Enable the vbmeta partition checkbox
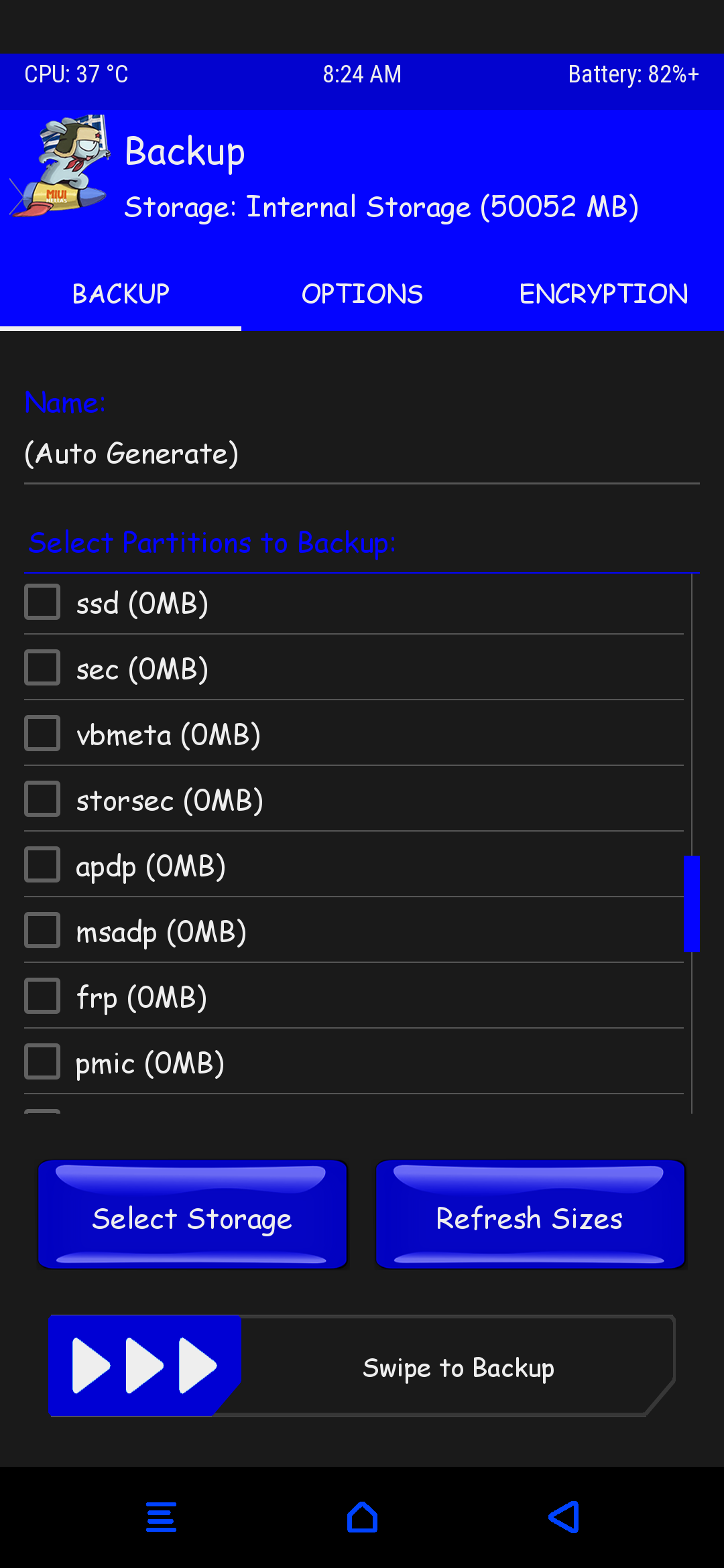Viewport: 724px width, 1568px height. pos(42,733)
